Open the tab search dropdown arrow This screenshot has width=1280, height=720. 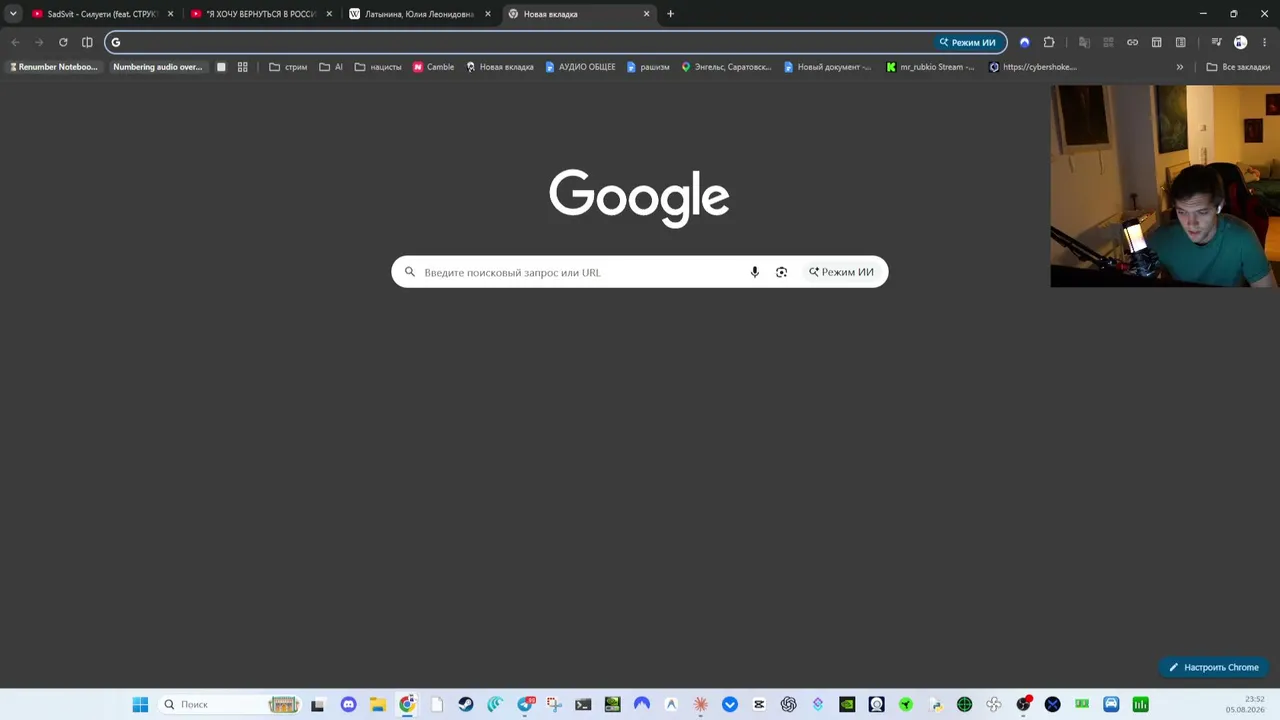pos(13,14)
